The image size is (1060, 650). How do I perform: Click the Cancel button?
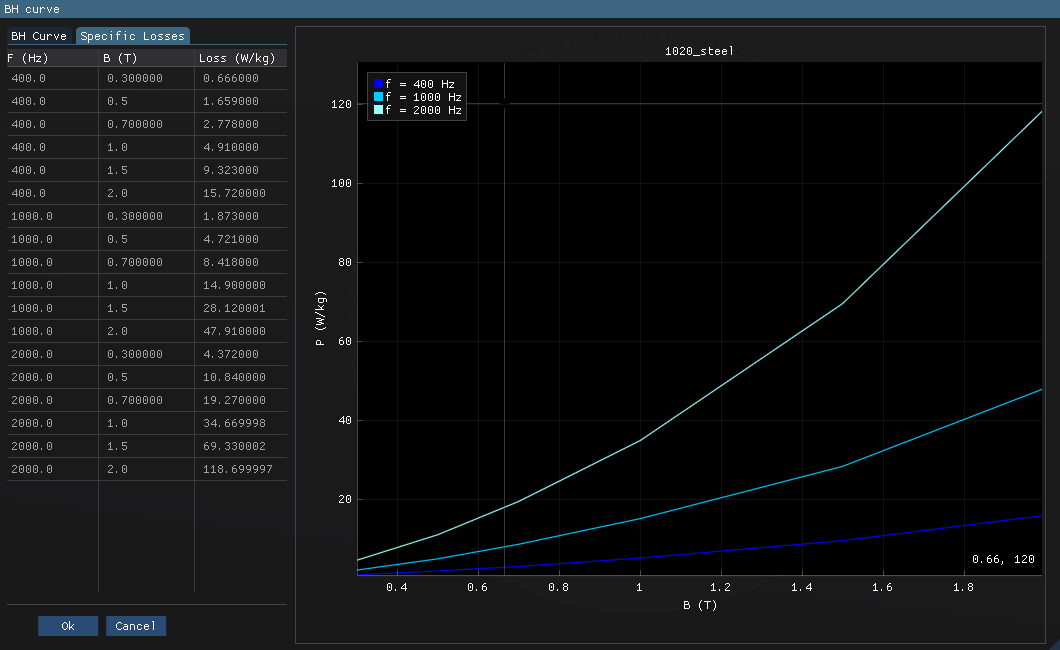pyautogui.click(x=135, y=625)
